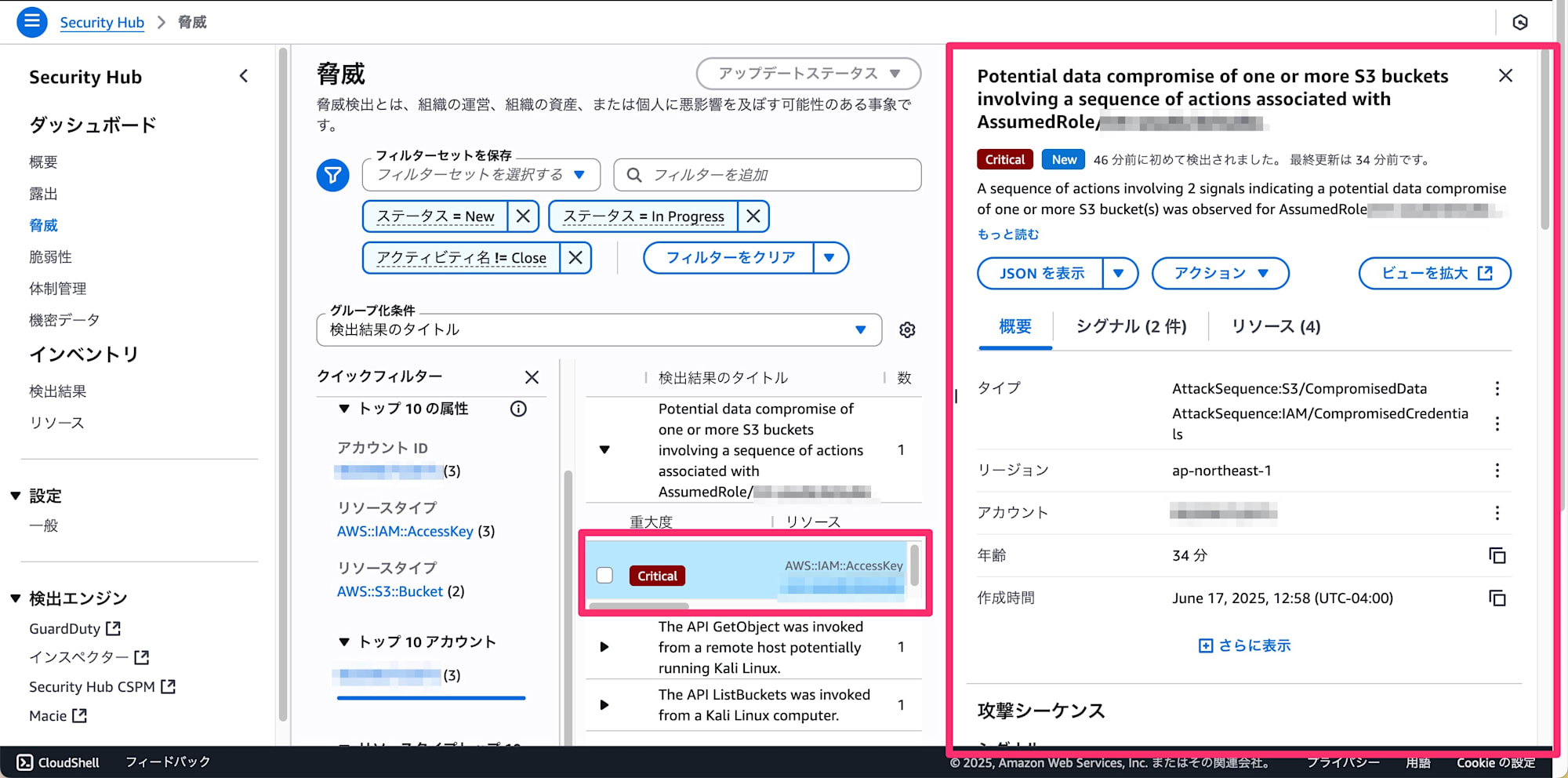The image size is (1568, 778).
Task: Collapse the Potential data compromise group
Action: coord(604,450)
